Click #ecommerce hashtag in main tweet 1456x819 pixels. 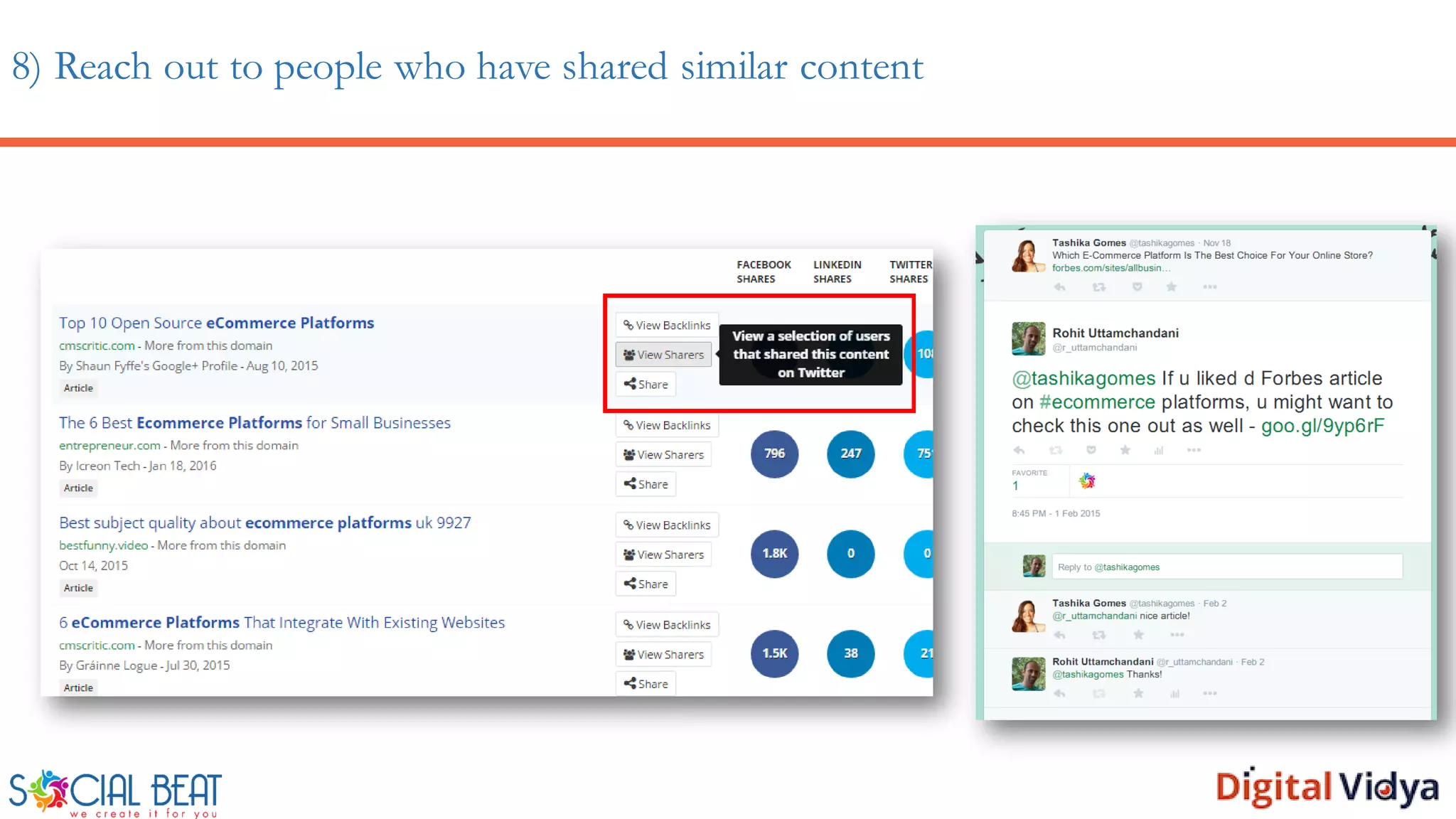coord(1097,402)
